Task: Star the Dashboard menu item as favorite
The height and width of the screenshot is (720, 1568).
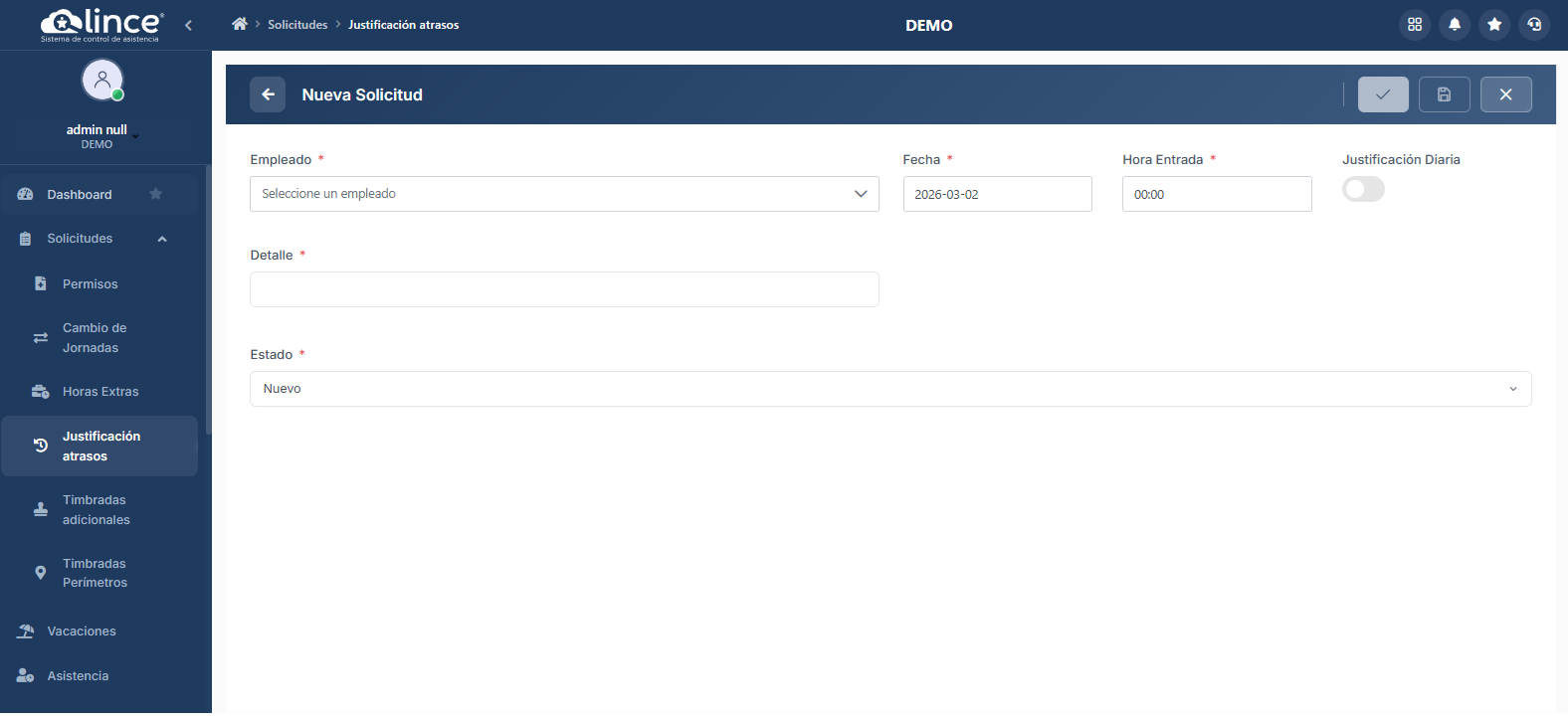Action: [155, 194]
